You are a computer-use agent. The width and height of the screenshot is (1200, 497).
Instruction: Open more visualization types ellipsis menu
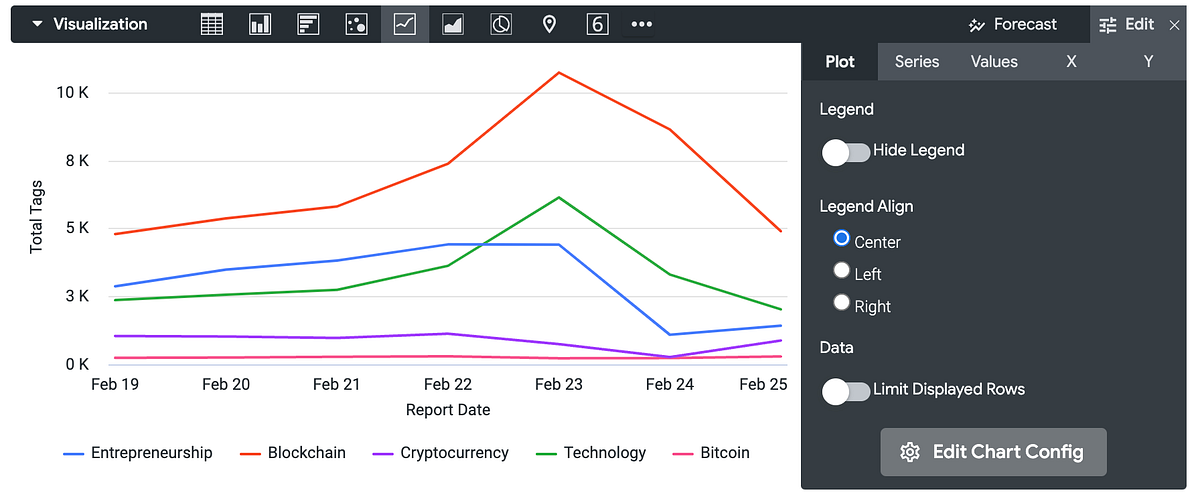(642, 25)
